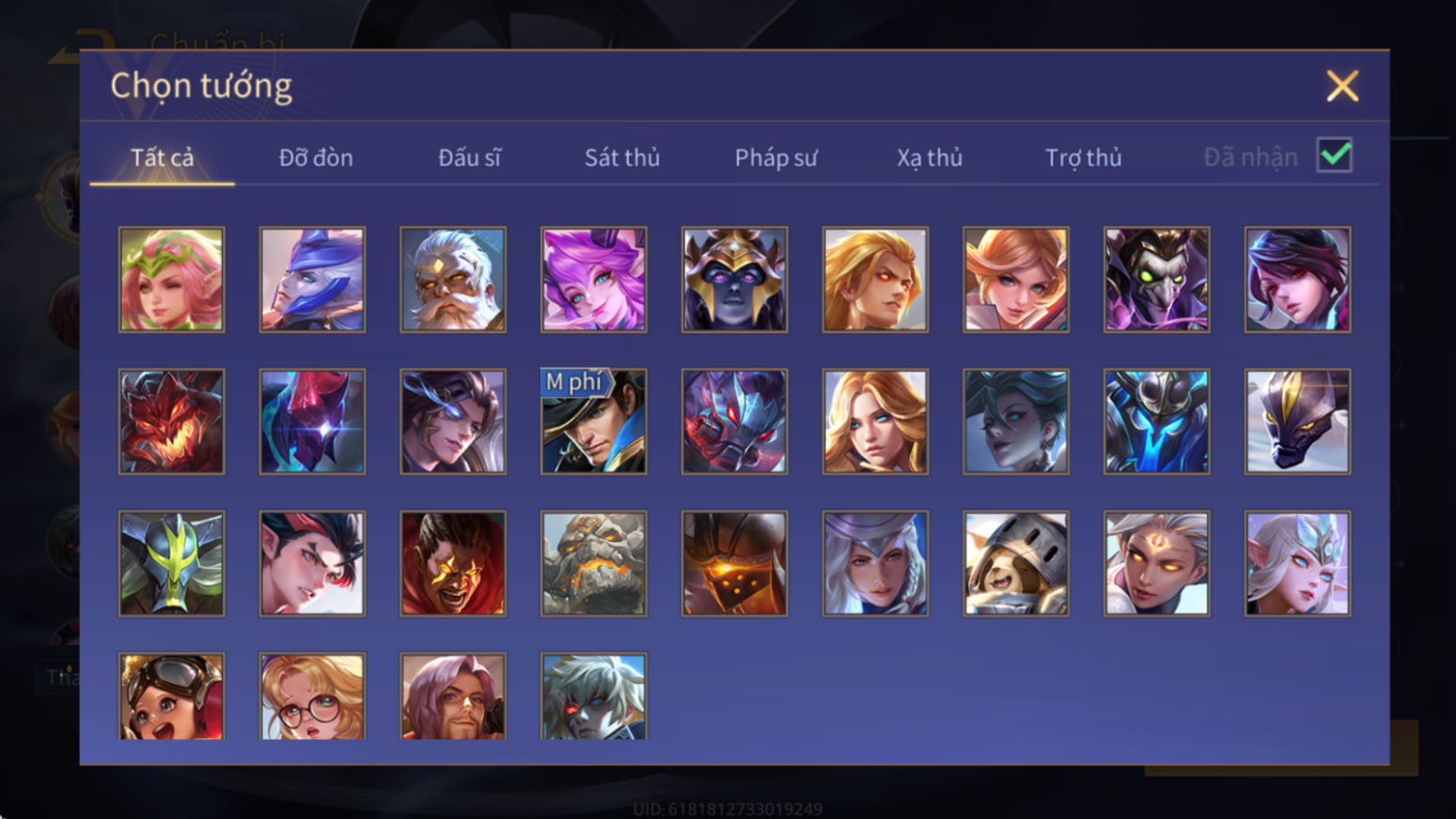Choose the hero tagged M phí
The image size is (1456, 819).
click(593, 421)
